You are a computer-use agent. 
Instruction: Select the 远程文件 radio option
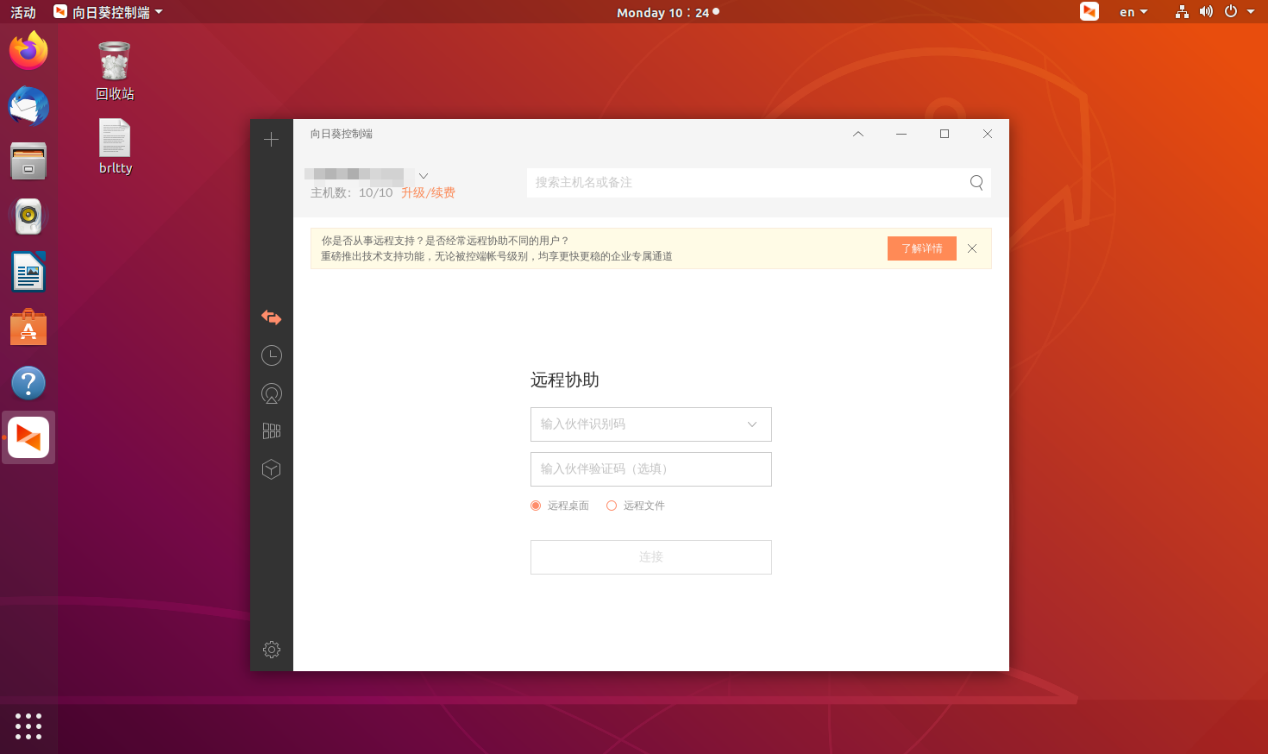[636, 506]
